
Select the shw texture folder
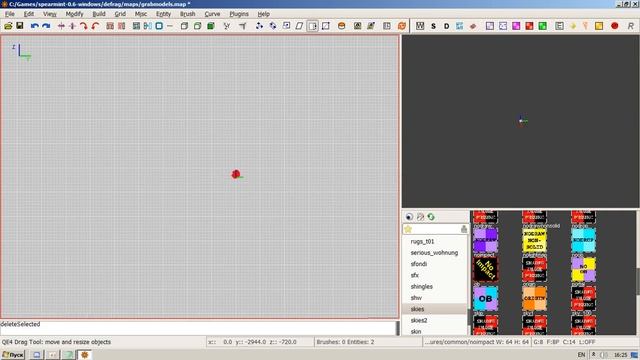pos(435,298)
